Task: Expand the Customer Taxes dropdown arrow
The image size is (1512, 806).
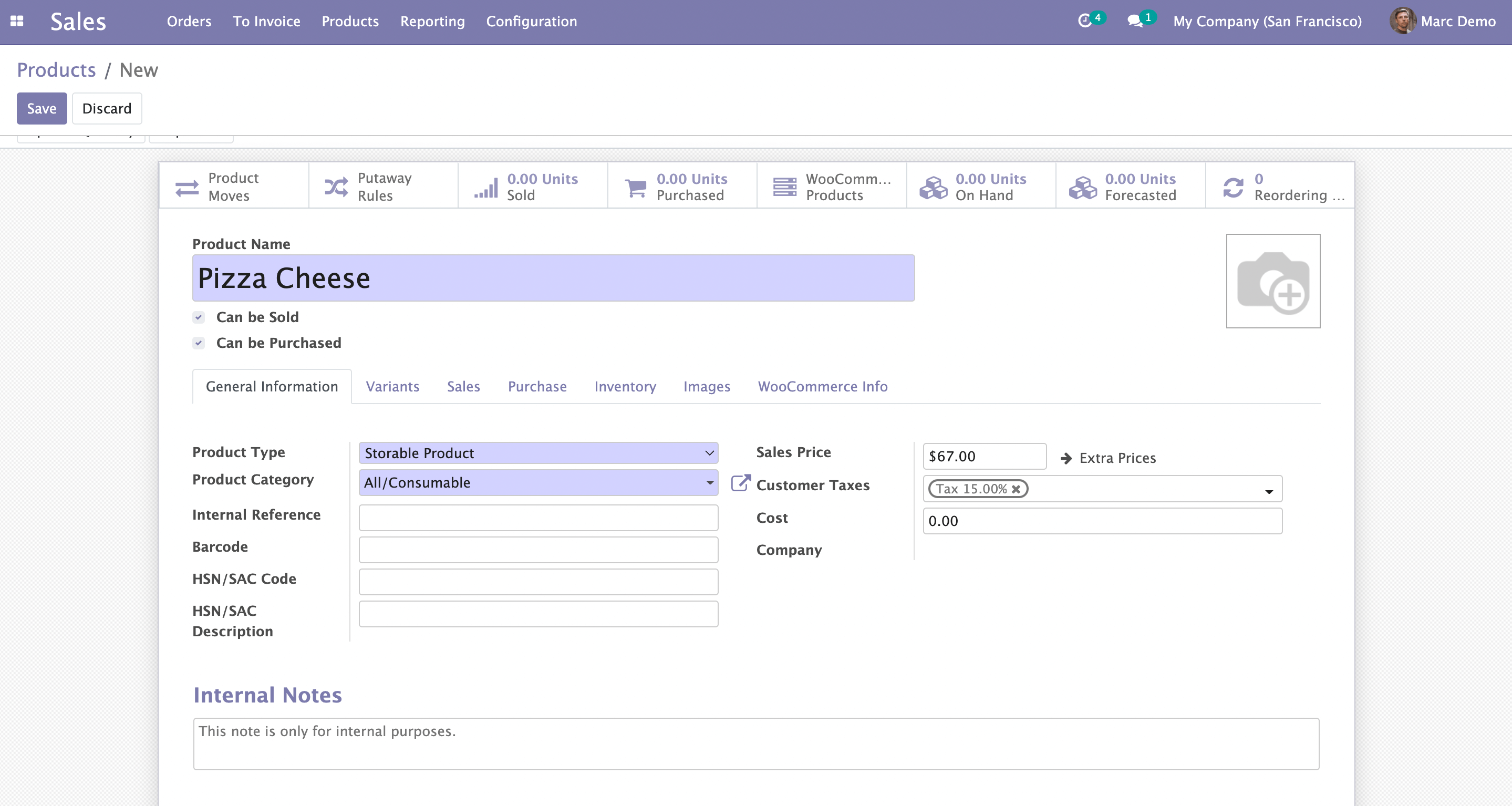Action: pos(1268,491)
